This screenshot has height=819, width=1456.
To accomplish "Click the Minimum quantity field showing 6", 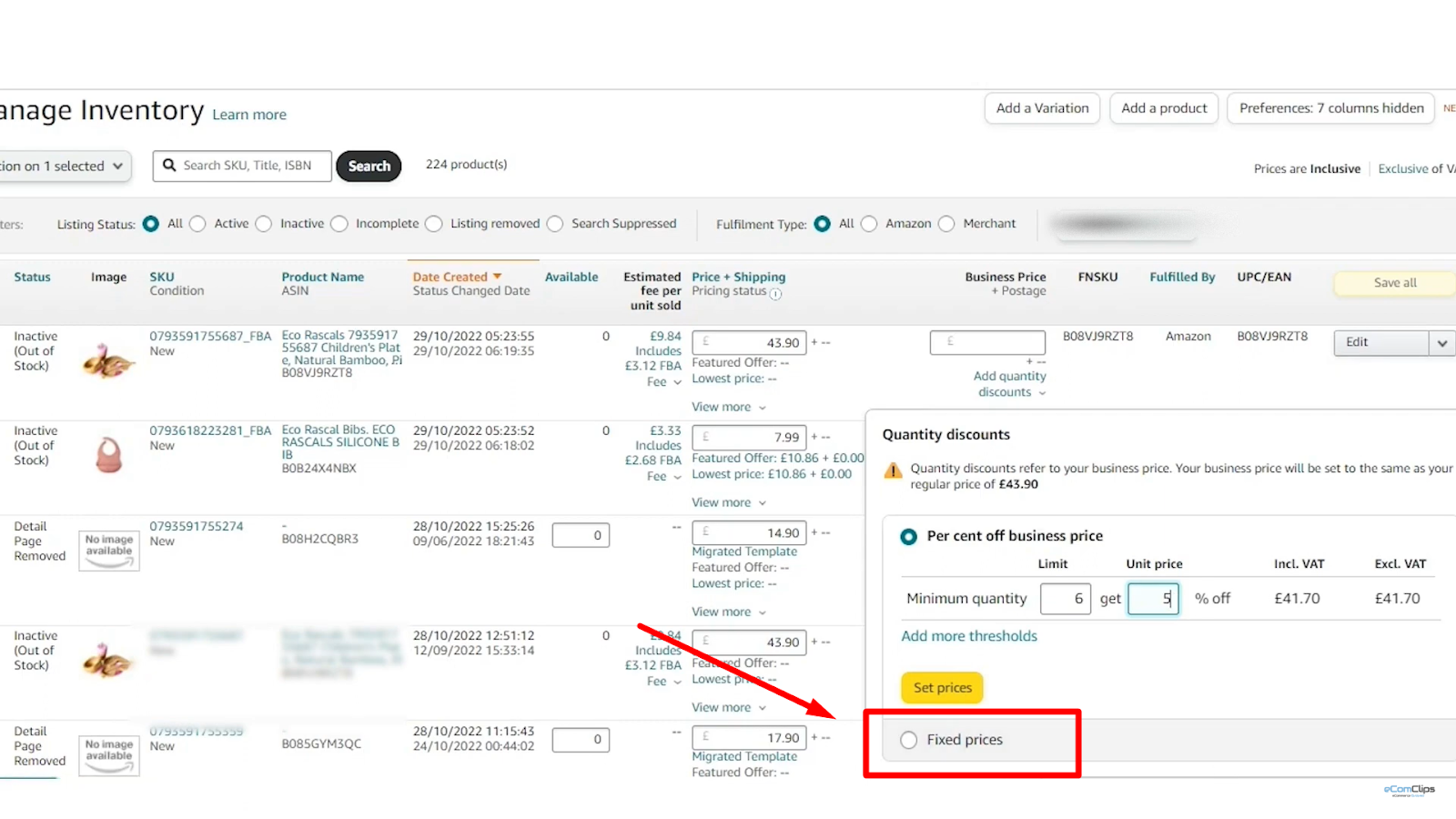I will pos(1066,599).
